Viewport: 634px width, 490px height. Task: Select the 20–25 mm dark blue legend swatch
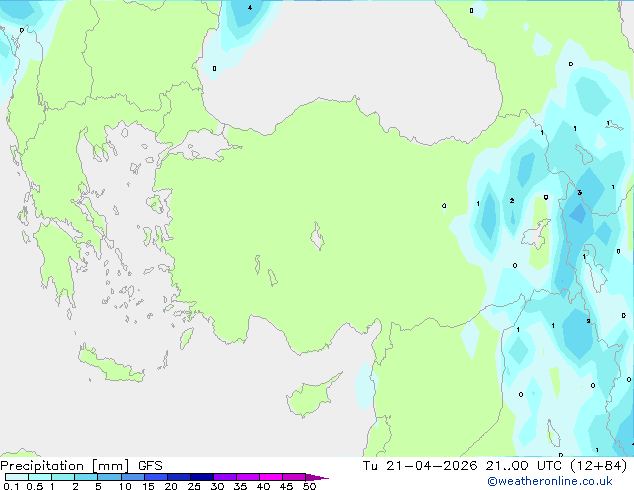[x=179, y=477]
